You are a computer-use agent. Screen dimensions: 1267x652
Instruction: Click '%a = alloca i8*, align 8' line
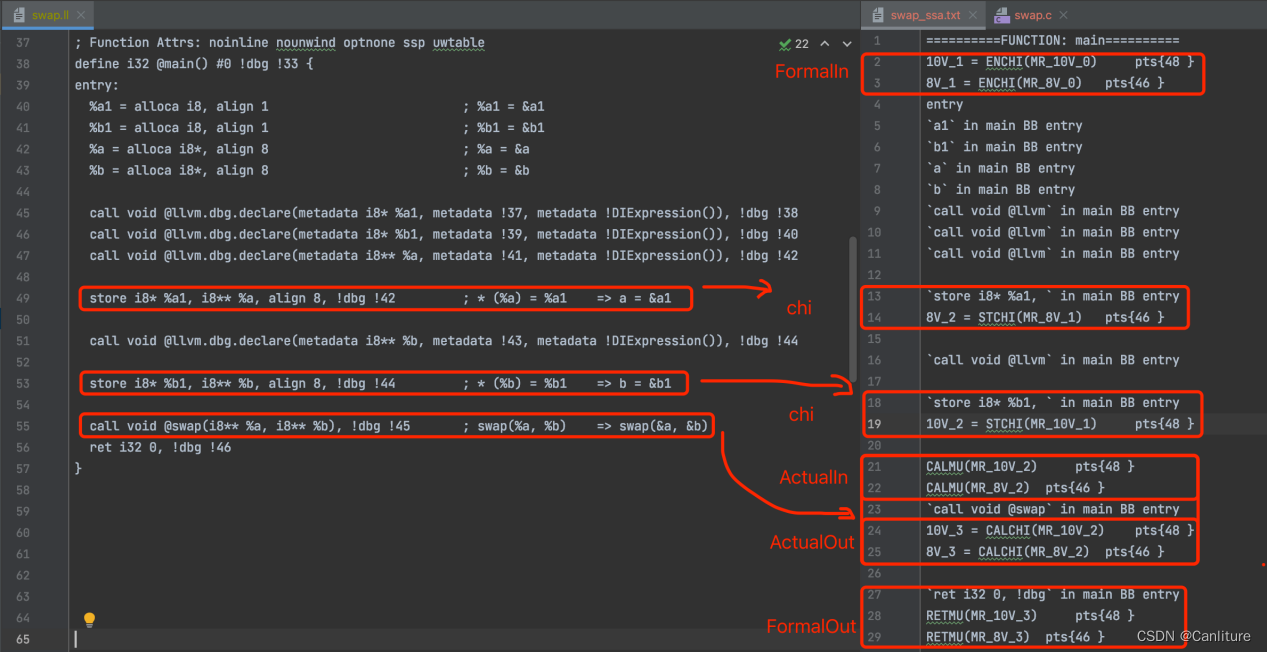pos(179,149)
